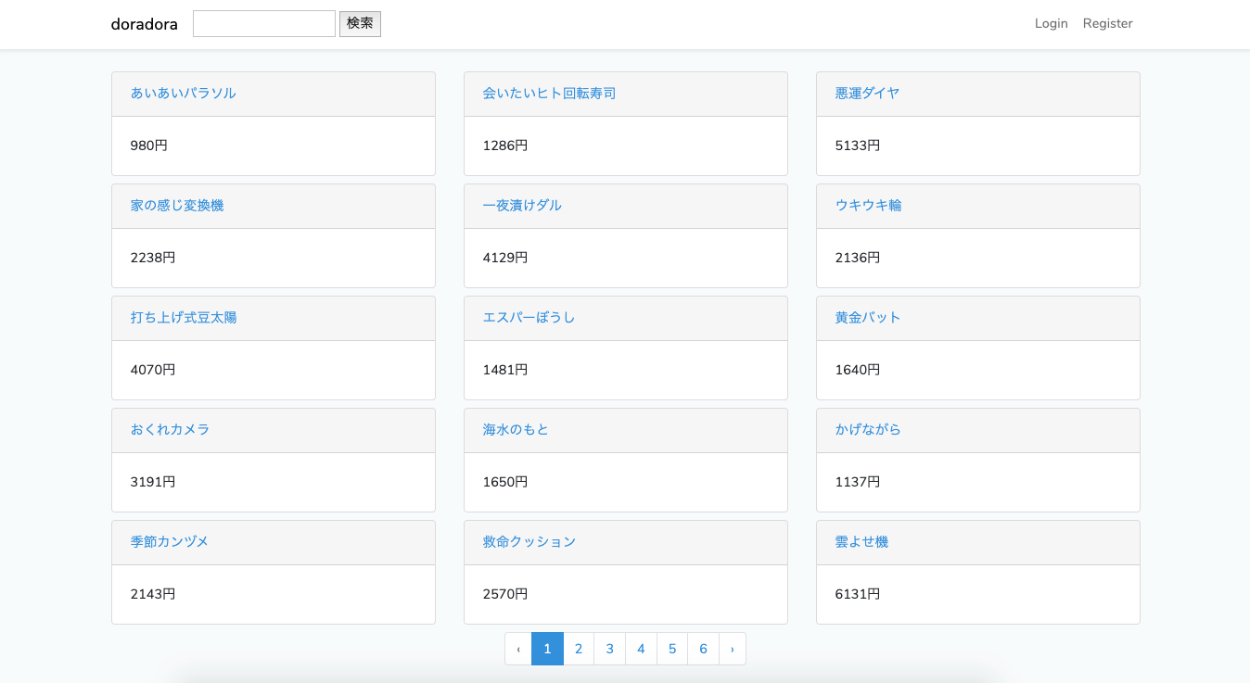The height and width of the screenshot is (683, 1250).
Task: Select the 悪運ダイヤ item
Action: pyautogui.click(x=867, y=93)
